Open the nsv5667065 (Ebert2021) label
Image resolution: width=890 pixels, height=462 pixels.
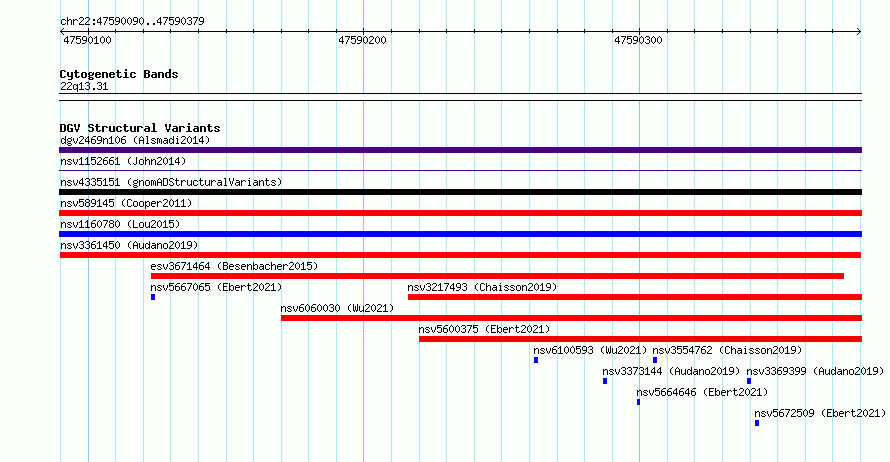(216, 287)
